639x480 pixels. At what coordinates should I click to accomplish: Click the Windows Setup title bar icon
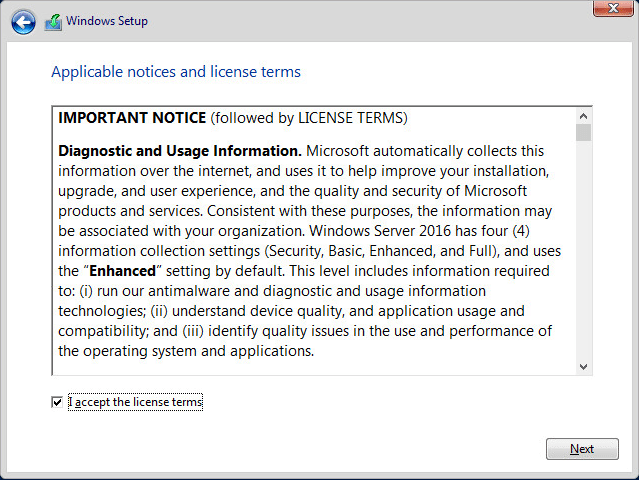tap(53, 22)
